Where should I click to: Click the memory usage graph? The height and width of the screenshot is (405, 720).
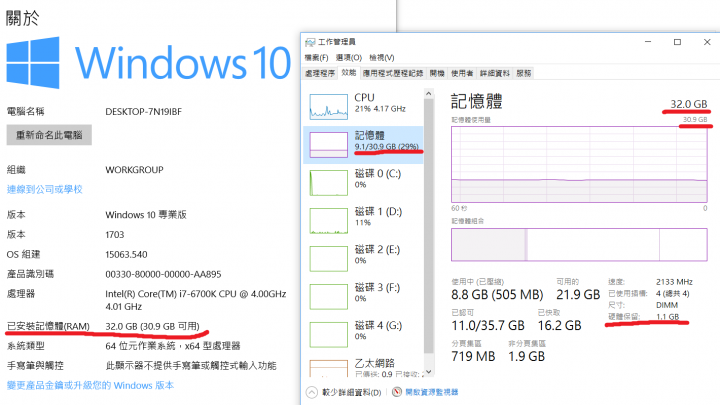(579, 164)
